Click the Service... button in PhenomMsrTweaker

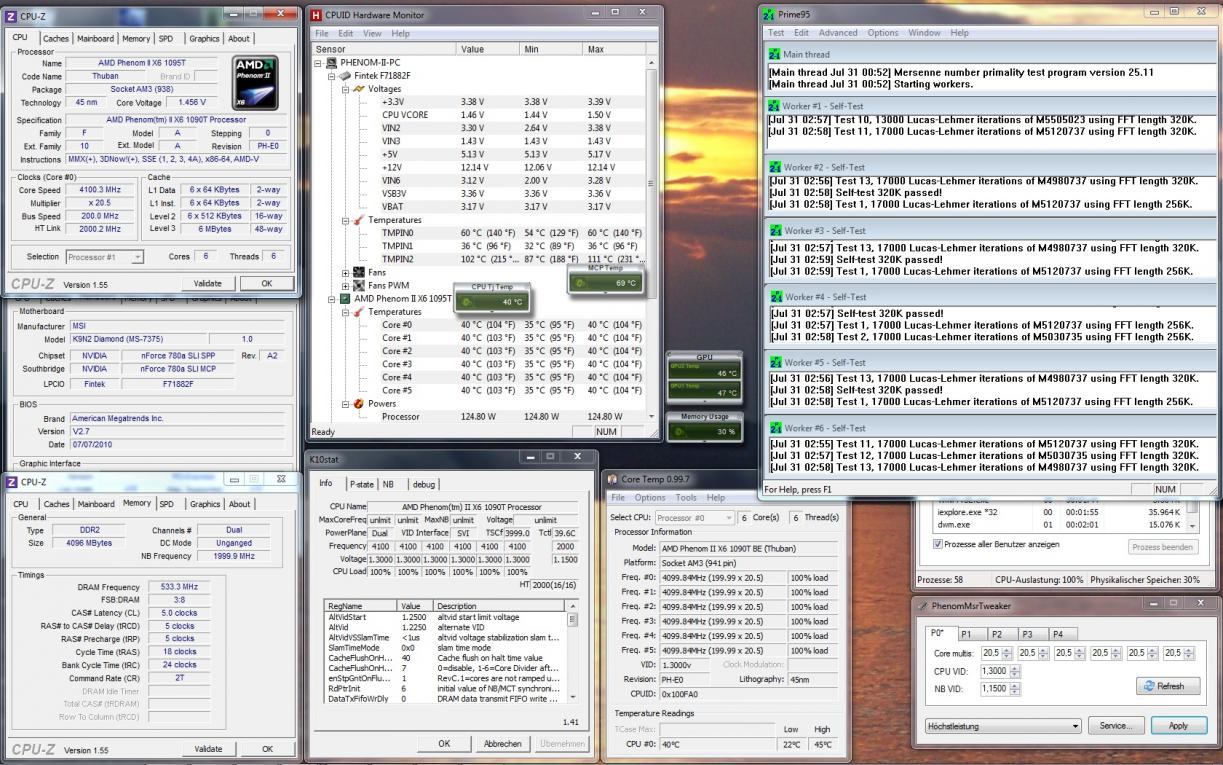coord(1115,726)
